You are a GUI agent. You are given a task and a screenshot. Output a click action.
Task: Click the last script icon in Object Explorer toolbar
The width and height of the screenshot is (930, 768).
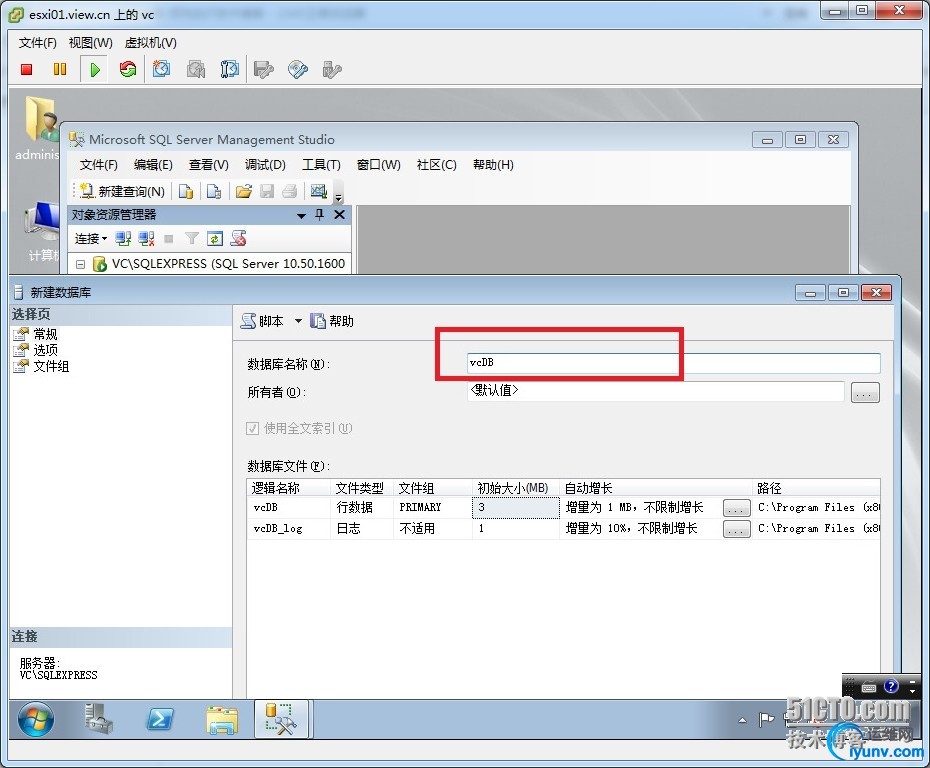point(238,238)
